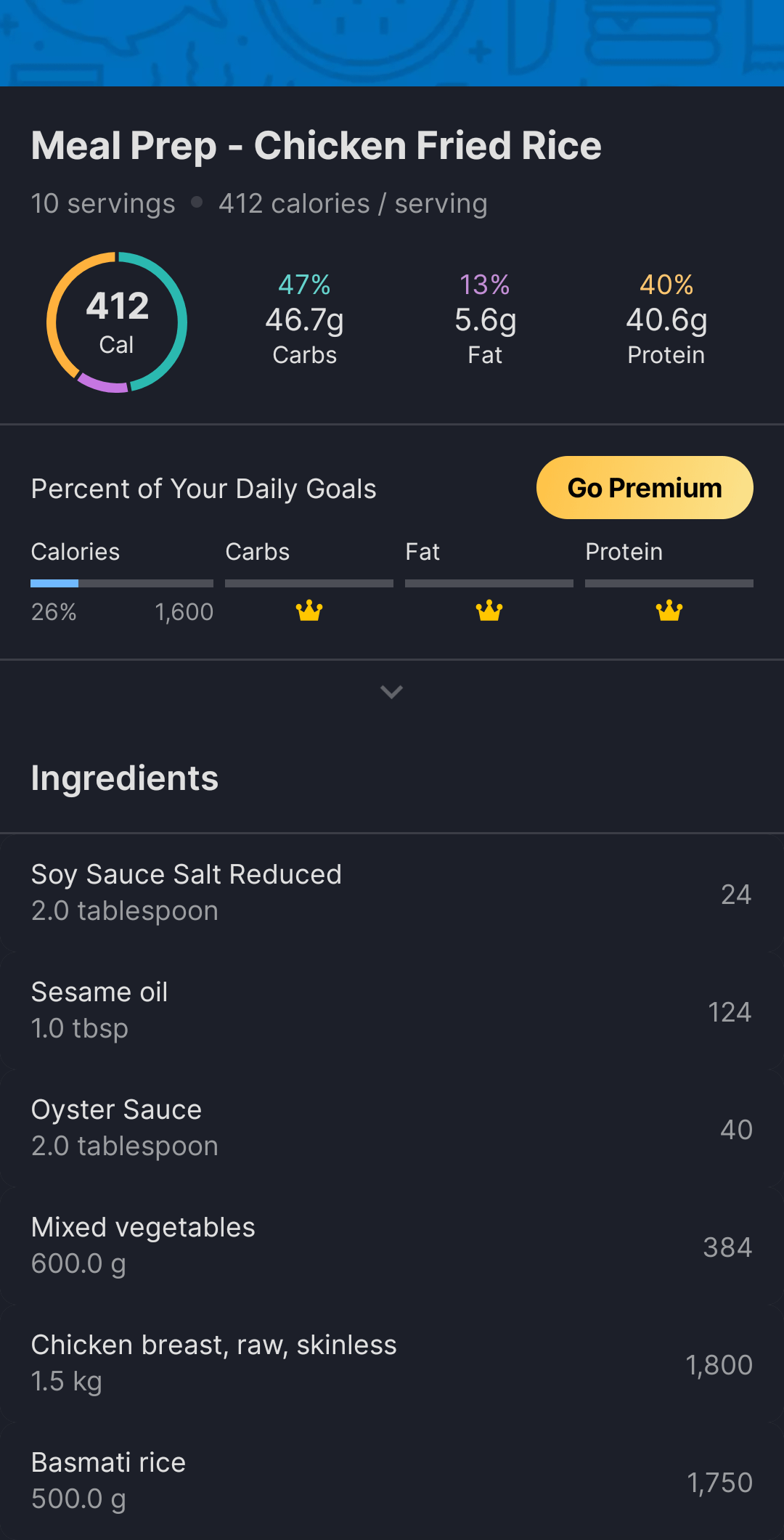Expand daily goals with the chevron arrow
The width and height of the screenshot is (784, 1540).
coord(391,692)
